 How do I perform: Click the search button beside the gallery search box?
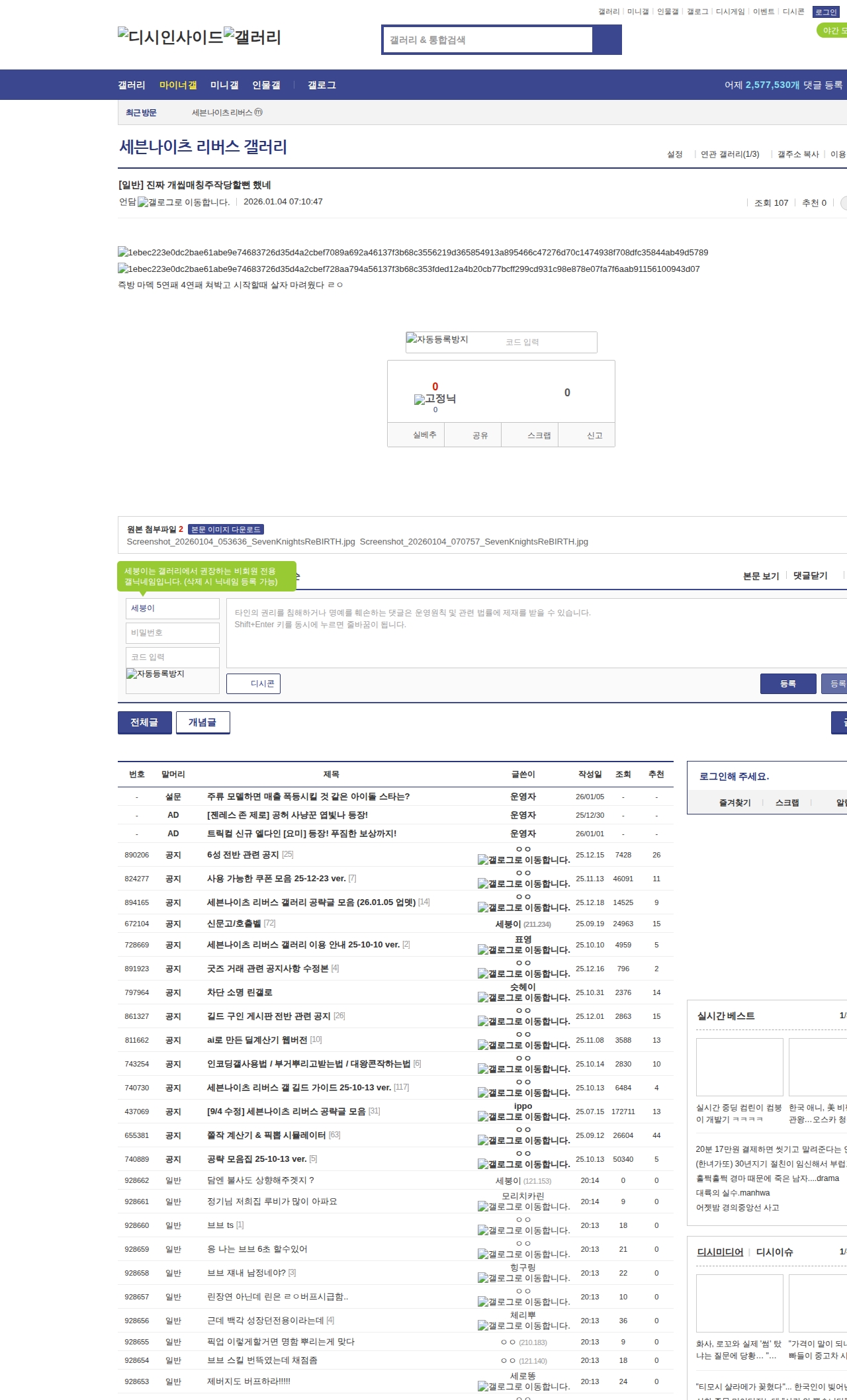tap(606, 40)
